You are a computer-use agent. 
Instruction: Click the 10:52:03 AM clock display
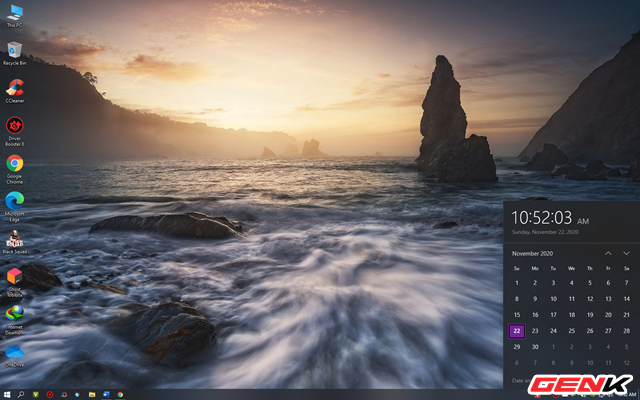pyautogui.click(x=550, y=218)
